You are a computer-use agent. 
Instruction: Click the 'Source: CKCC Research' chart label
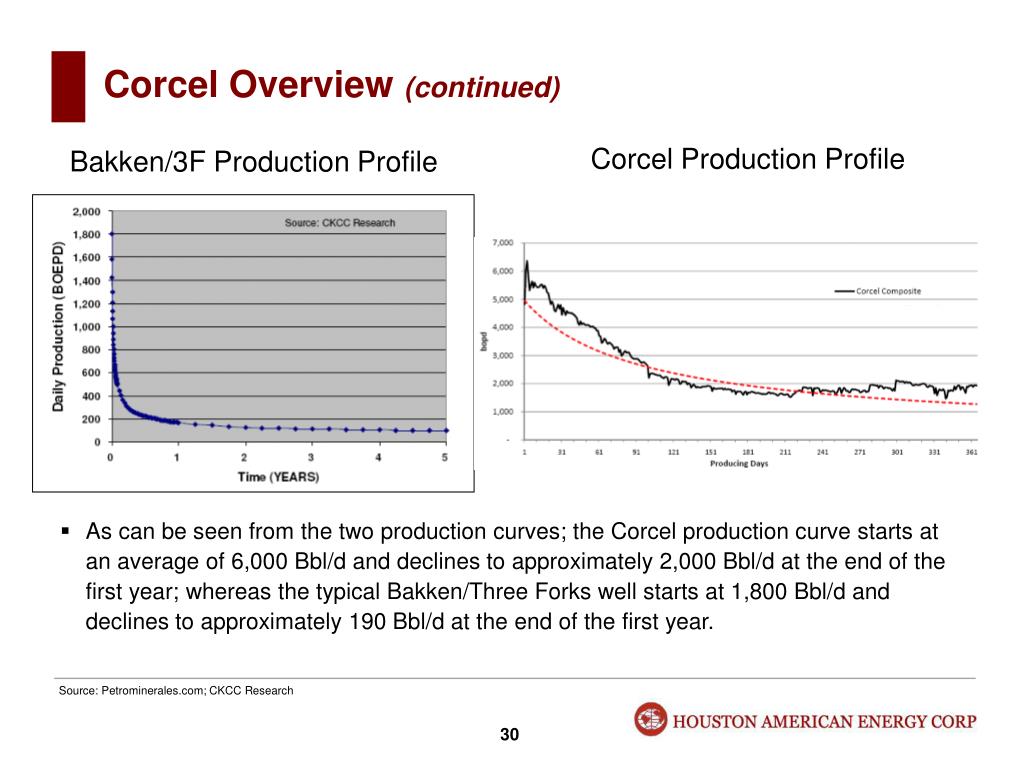pos(340,223)
